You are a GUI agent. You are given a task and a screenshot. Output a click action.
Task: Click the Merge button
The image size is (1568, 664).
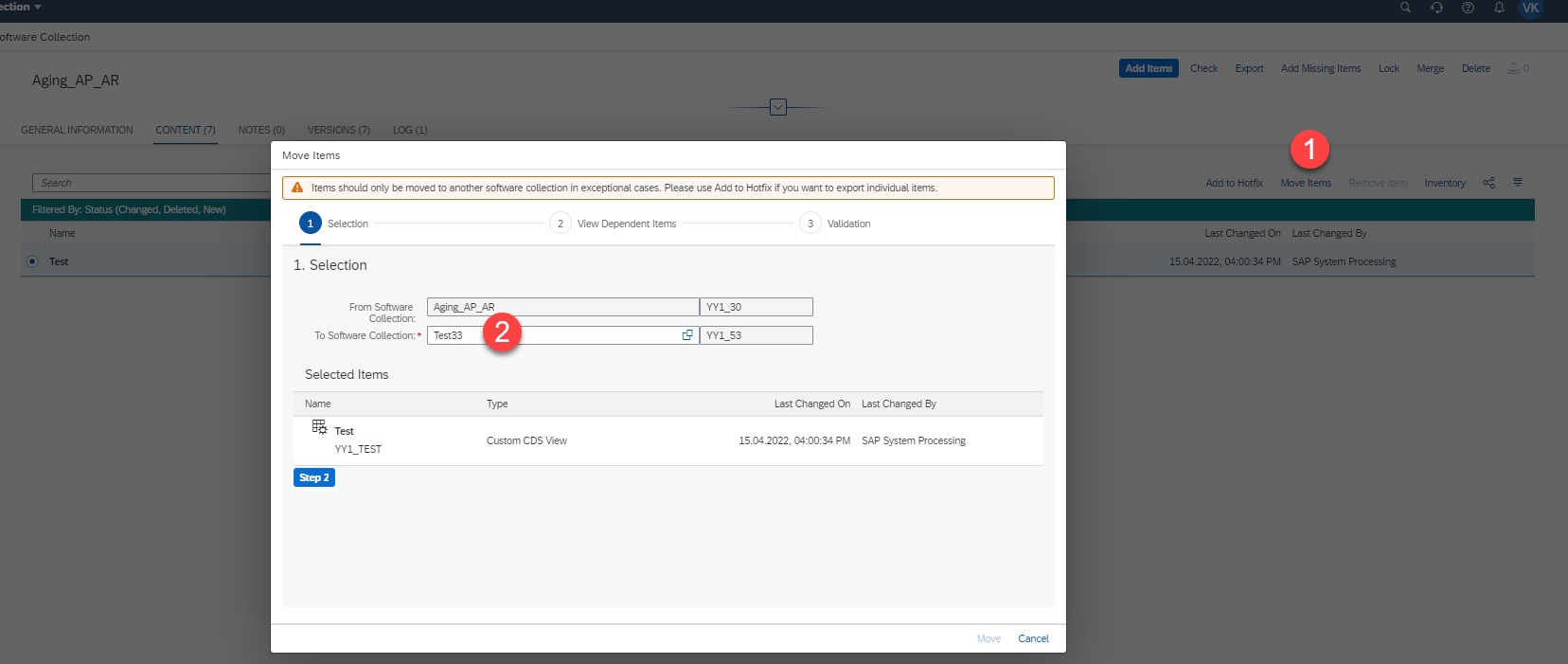click(x=1430, y=68)
